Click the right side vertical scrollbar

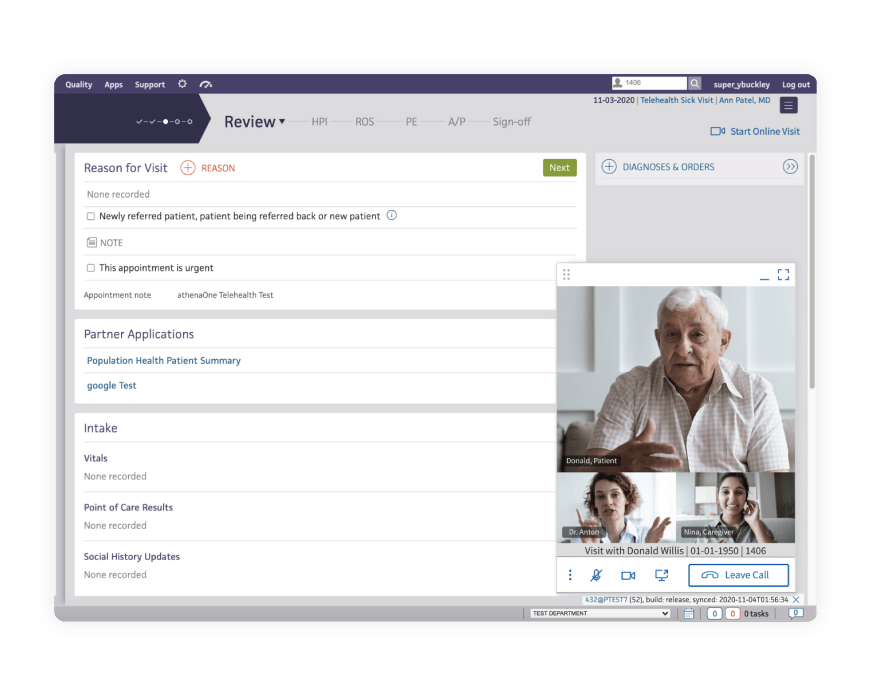pos(812,272)
